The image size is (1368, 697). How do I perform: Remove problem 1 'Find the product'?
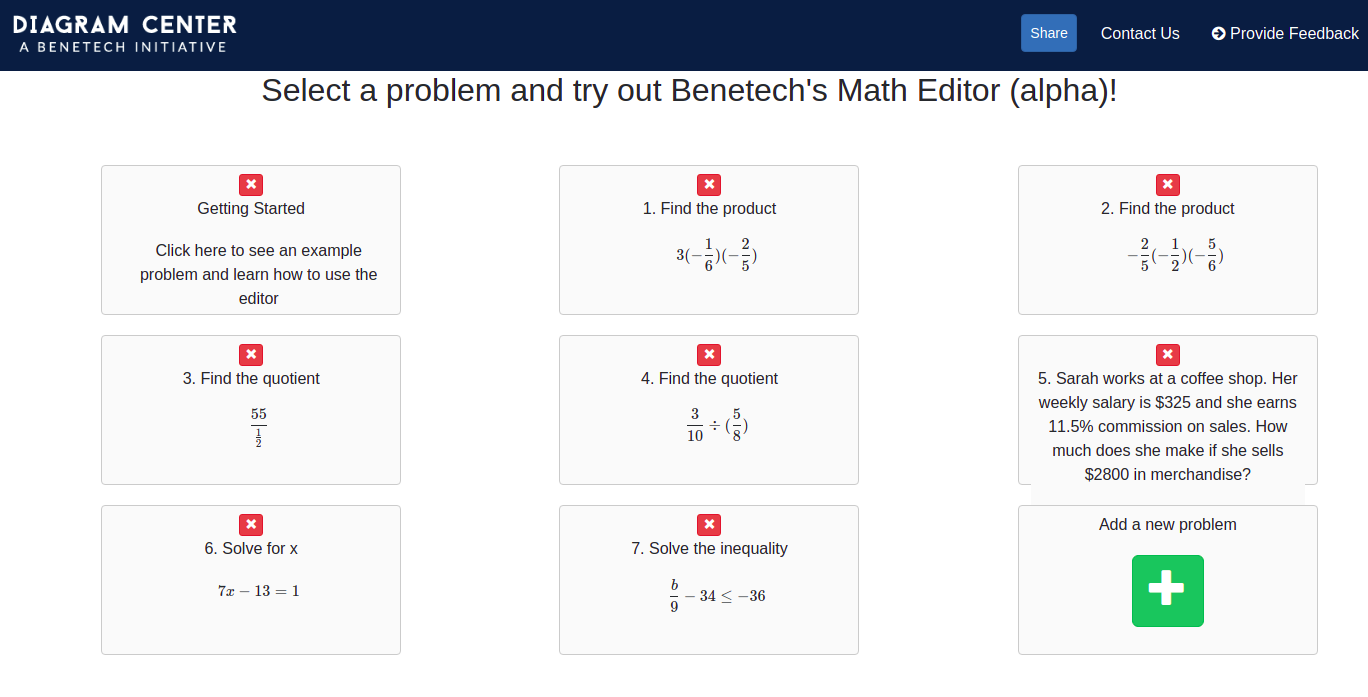(x=708, y=184)
